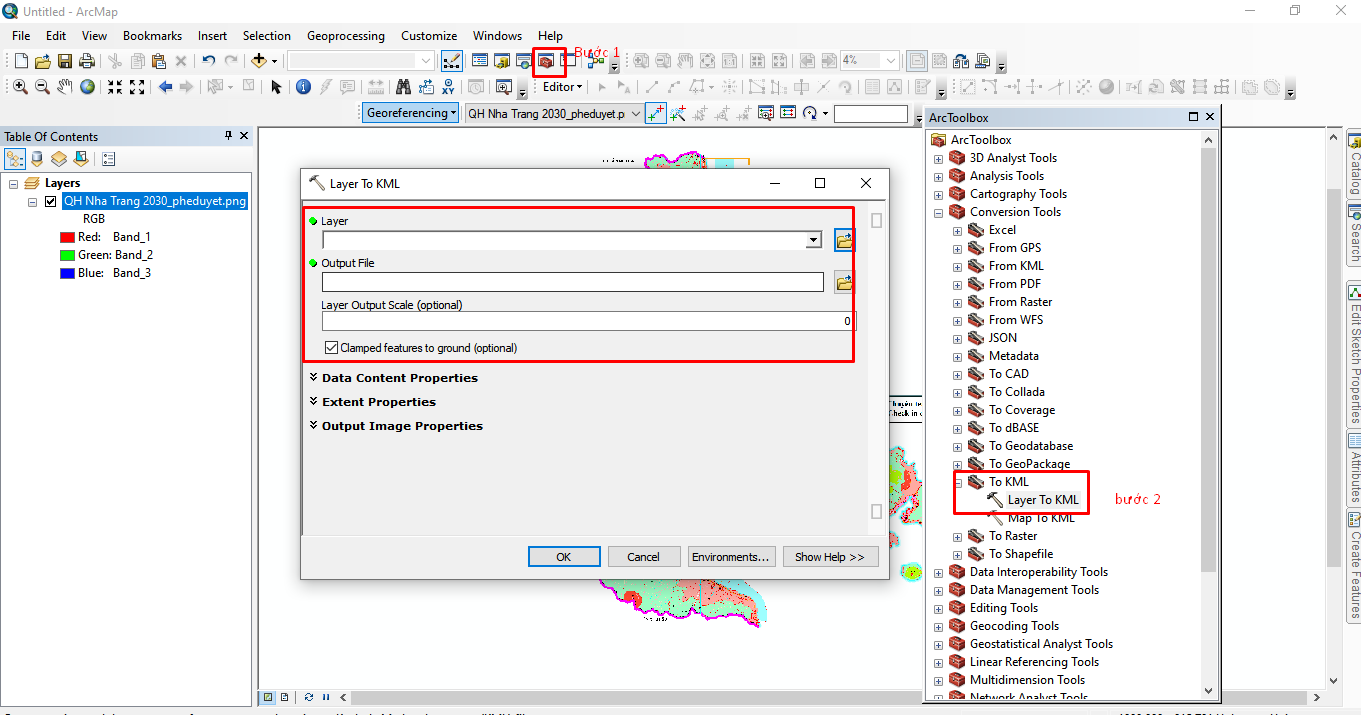Open the Bookmarks menu

[x=152, y=36]
